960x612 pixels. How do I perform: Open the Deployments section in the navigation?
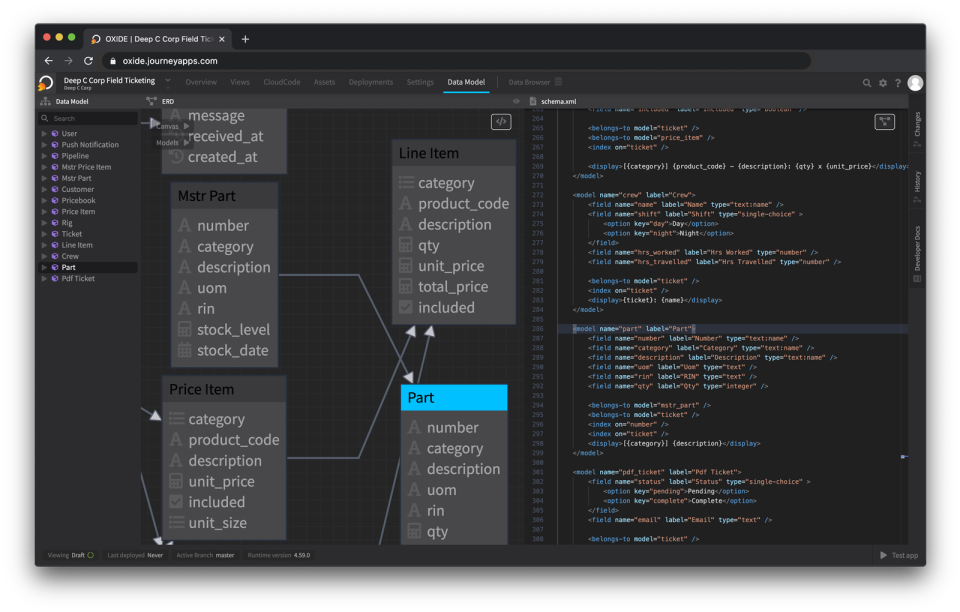371,82
